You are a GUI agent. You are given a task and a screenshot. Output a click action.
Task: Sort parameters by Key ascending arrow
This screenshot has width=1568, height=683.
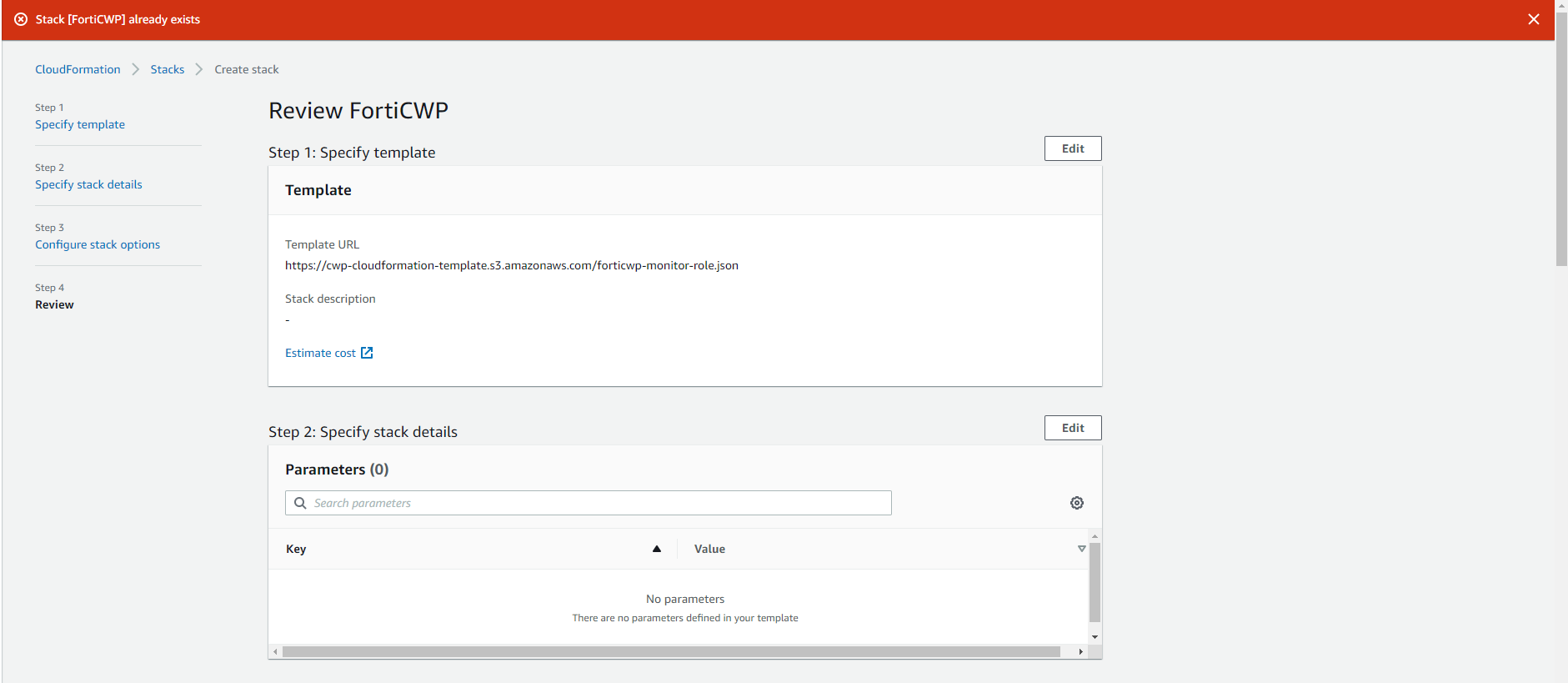click(657, 549)
